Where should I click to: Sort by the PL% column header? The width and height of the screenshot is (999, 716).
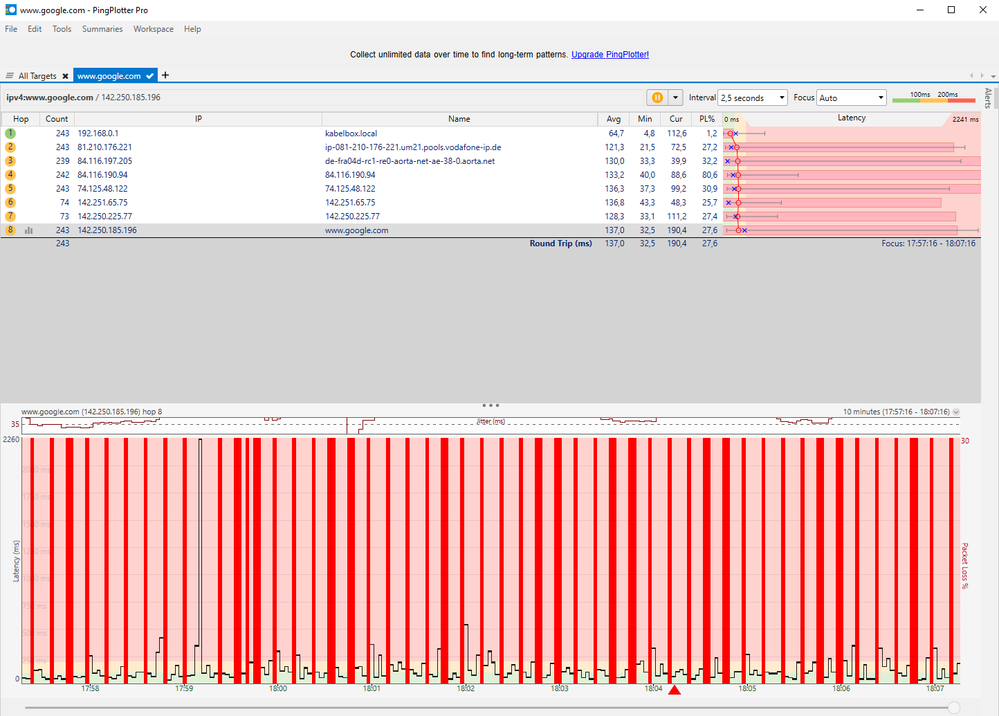[x=707, y=118]
